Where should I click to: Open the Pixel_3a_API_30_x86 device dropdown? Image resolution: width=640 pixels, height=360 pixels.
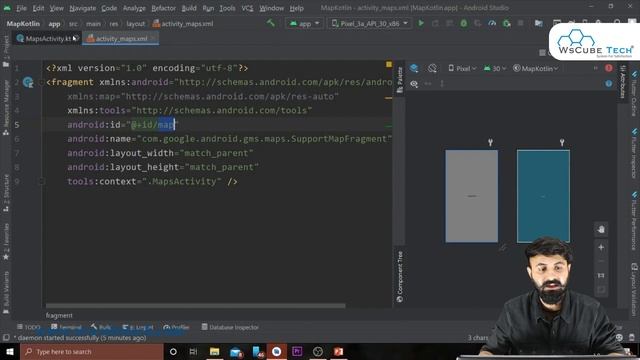pyautogui.click(x=370, y=23)
